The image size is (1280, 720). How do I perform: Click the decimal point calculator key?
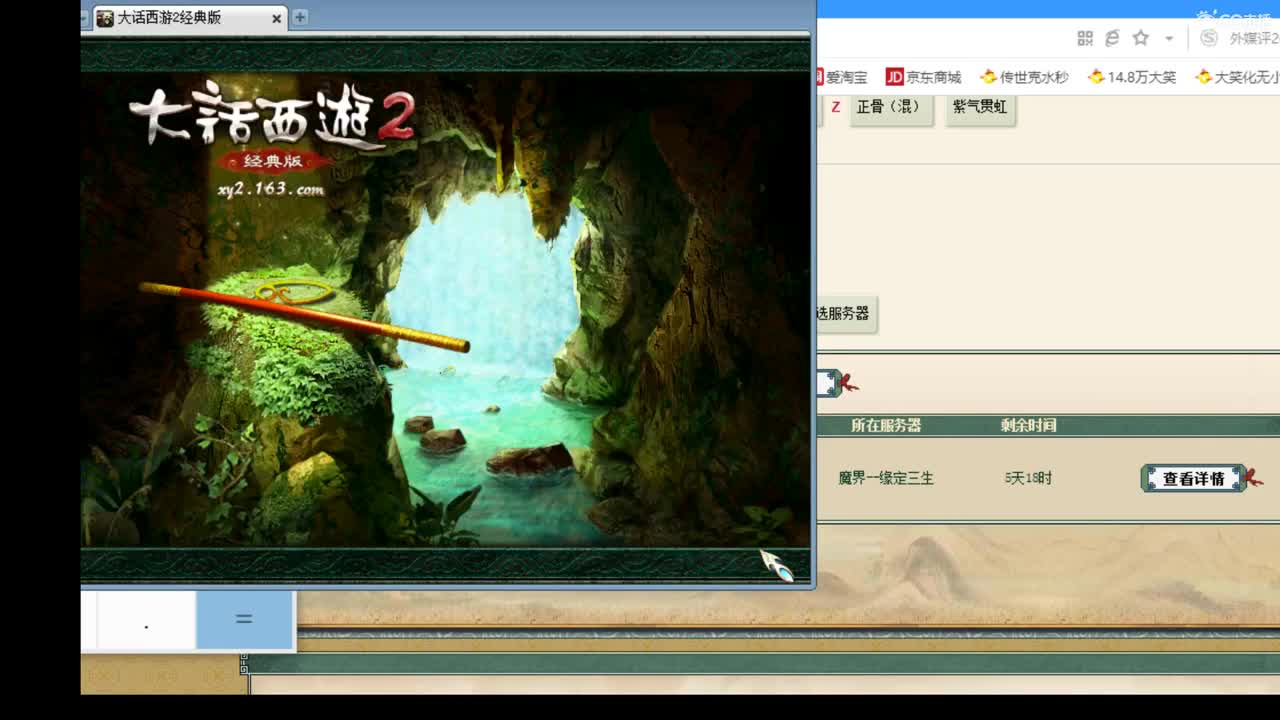(x=146, y=620)
